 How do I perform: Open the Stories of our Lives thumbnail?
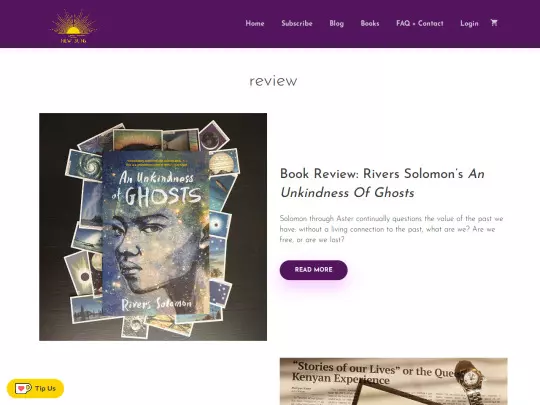393,381
